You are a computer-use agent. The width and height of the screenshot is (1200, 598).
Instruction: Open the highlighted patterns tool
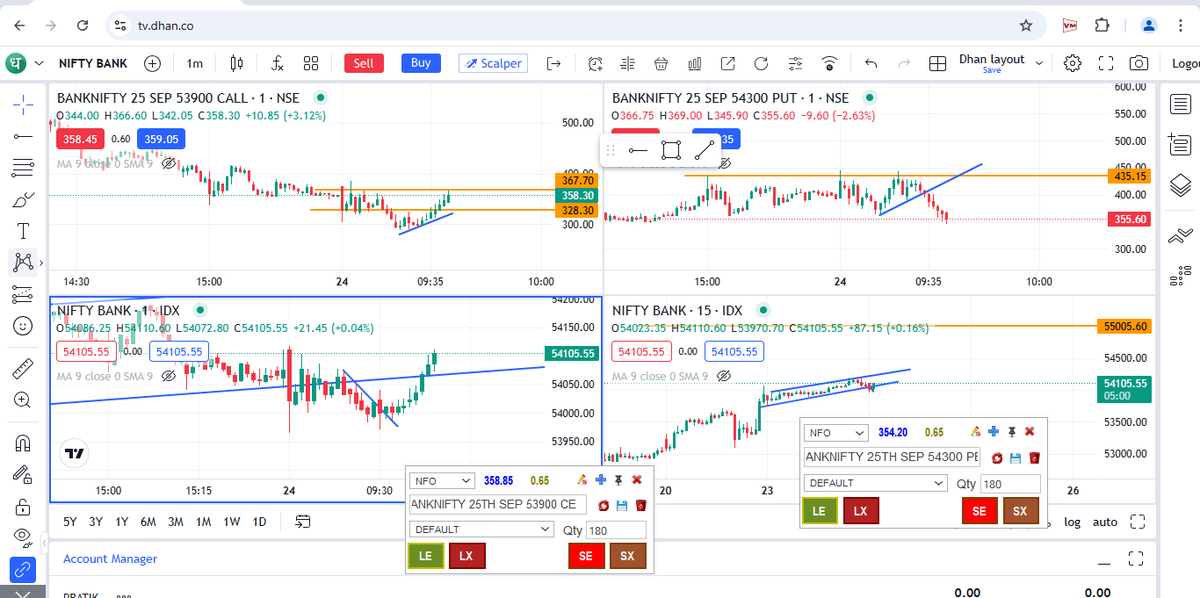pyautogui.click(x=23, y=262)
